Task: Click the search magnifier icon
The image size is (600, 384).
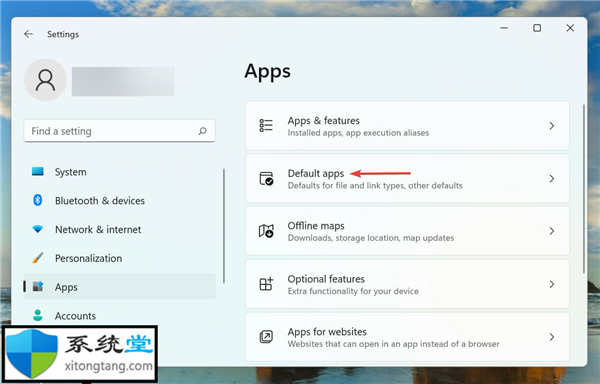Action: point(202,131)
